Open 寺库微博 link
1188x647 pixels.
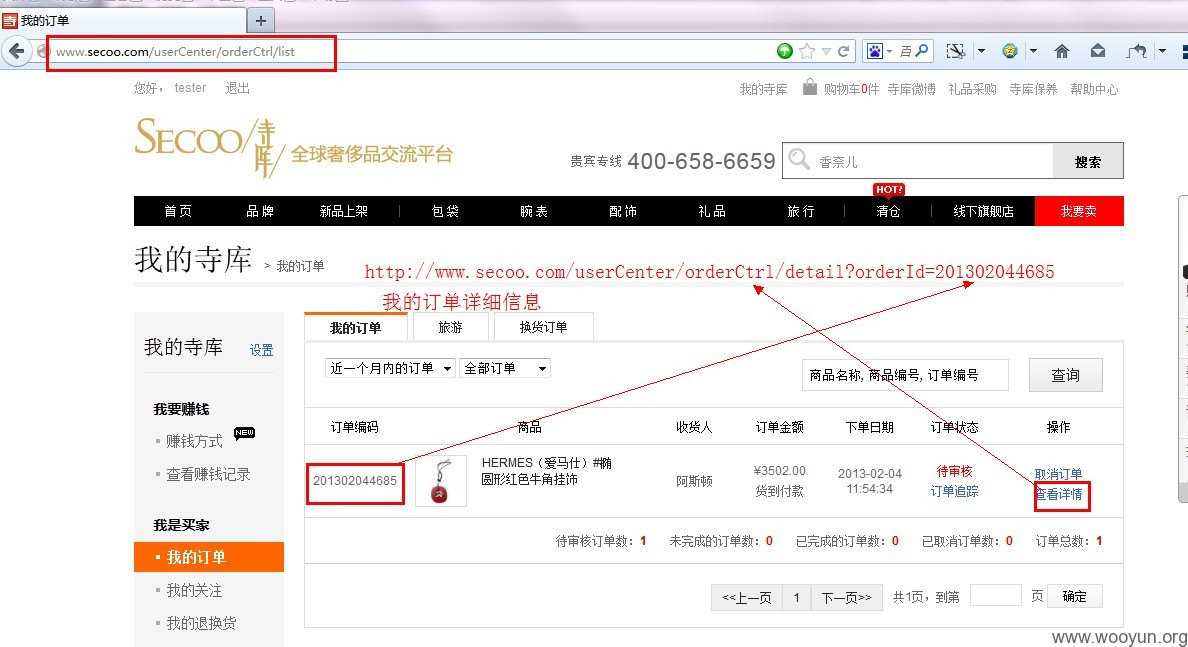coord(911,89)
